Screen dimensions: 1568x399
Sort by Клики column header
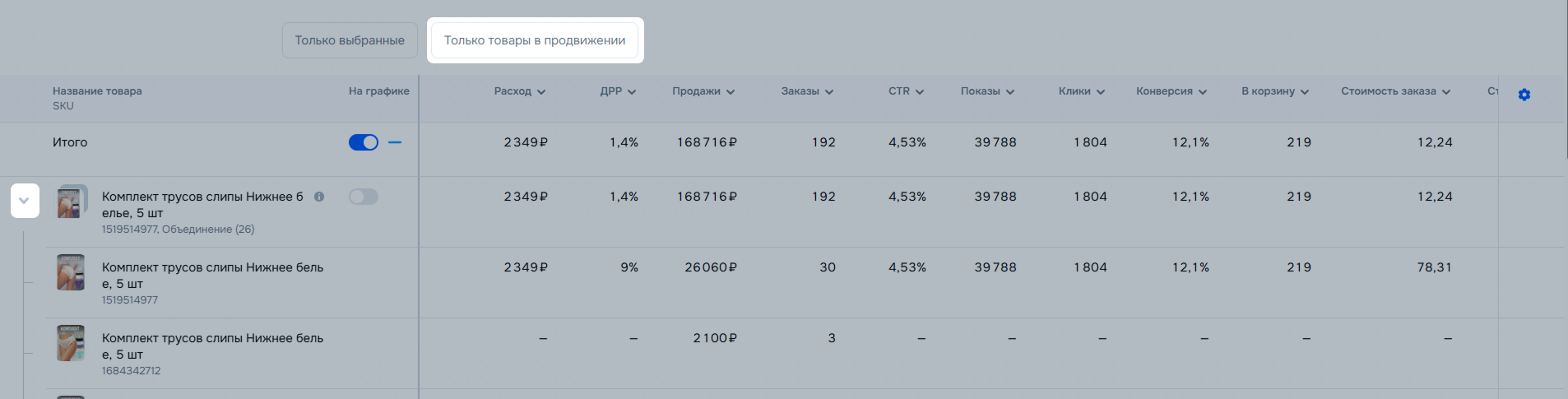pyautogui.click(x=1081, y=91)
